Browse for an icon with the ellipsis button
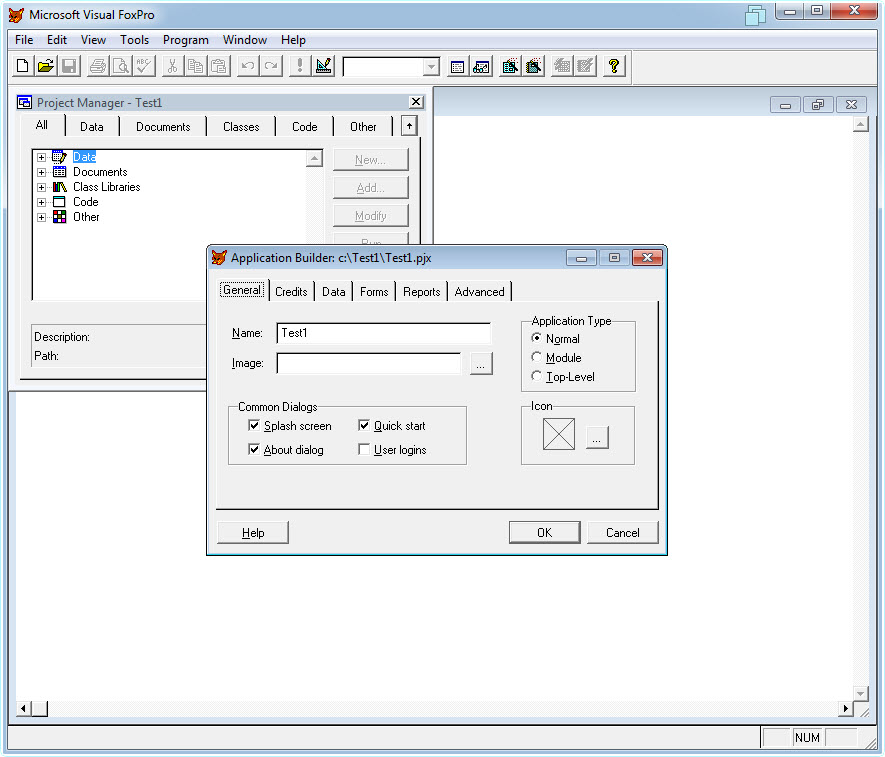 click(x=597, y=437)
